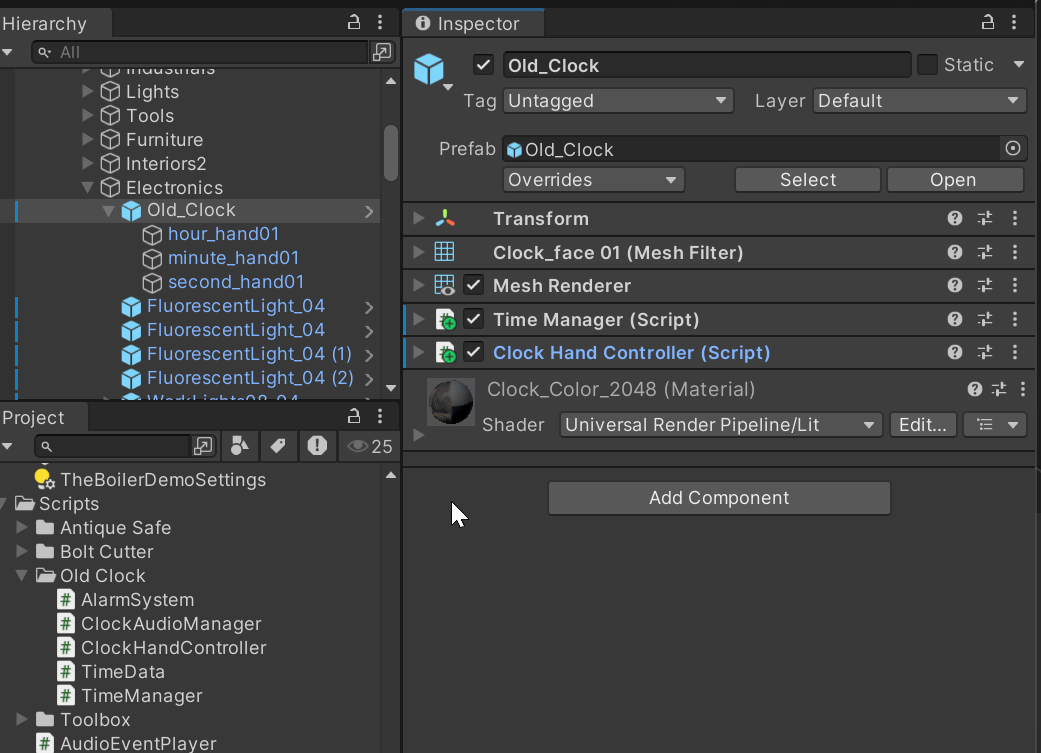Screen dimensions: 1041x753
Task: Open Time Manager script help icon
Action: [x=955, y=319]
